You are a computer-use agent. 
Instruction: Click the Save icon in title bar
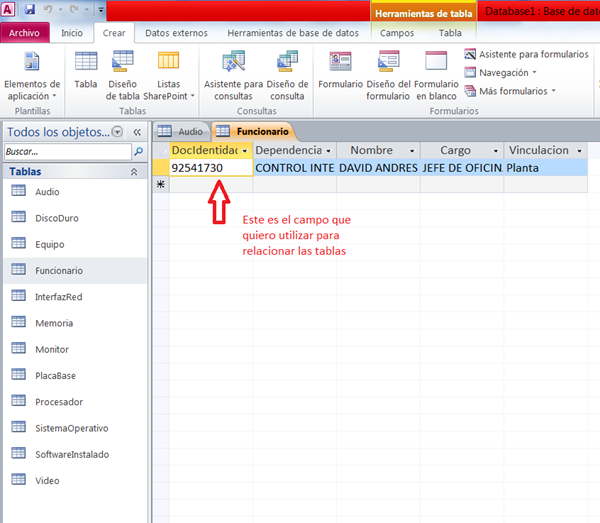click(x=30, y=9)
